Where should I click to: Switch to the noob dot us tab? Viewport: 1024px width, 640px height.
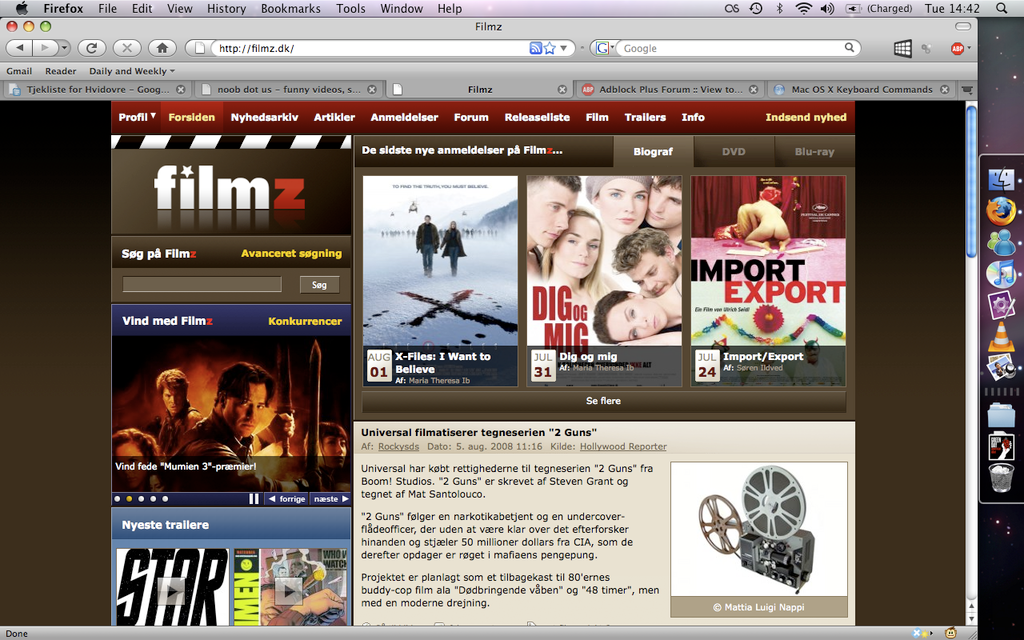click(289, 89)
